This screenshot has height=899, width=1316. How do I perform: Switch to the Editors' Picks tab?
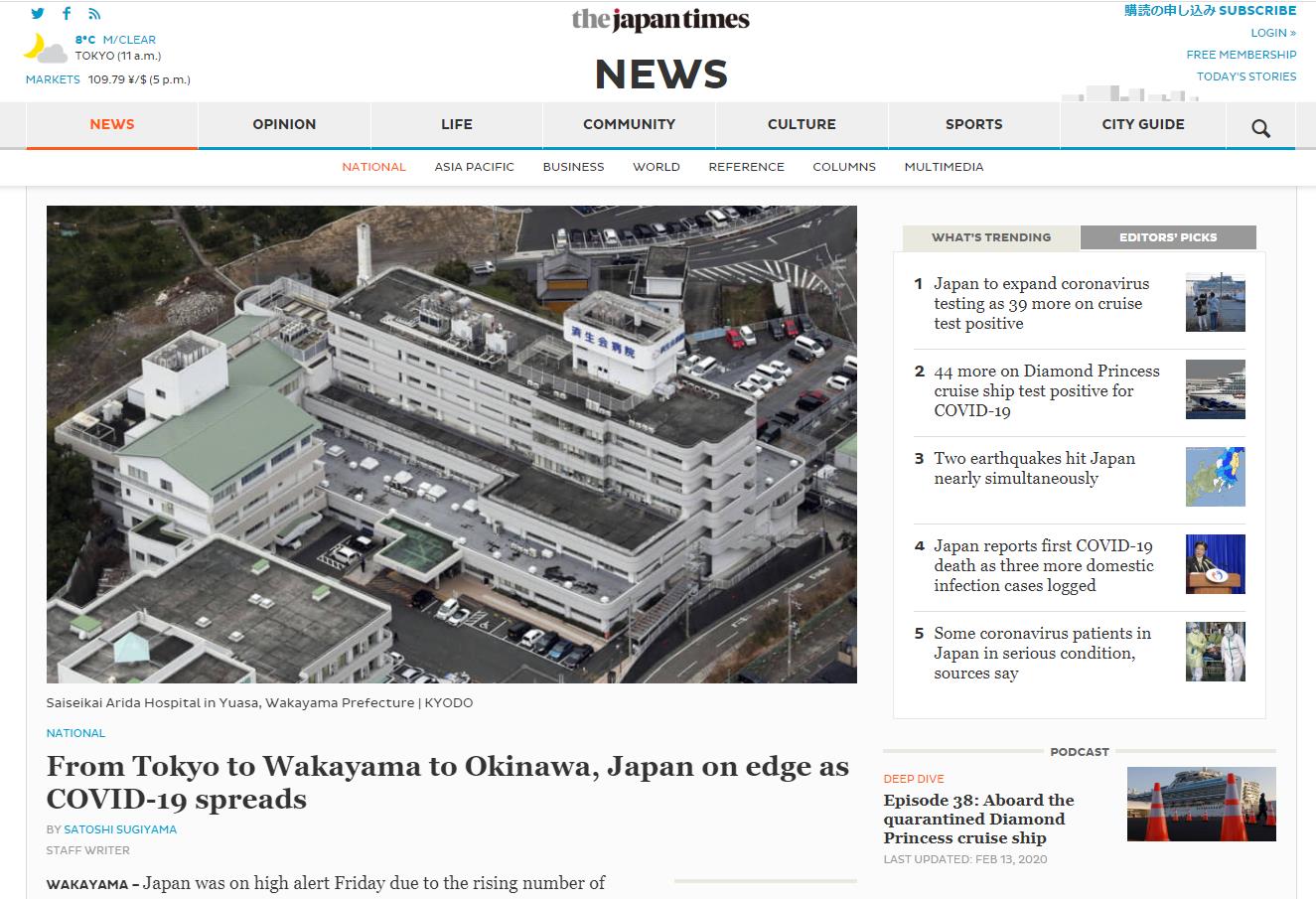coord(1167,237)
